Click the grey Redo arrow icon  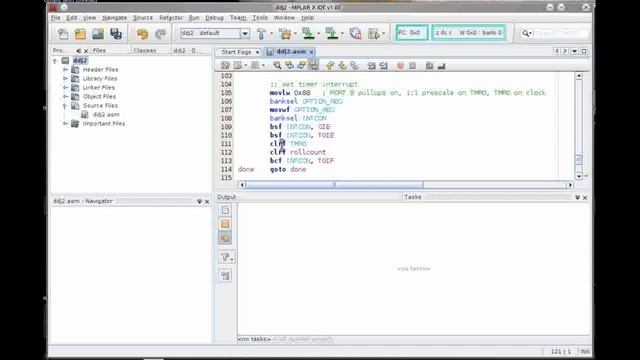click(160, 33)
